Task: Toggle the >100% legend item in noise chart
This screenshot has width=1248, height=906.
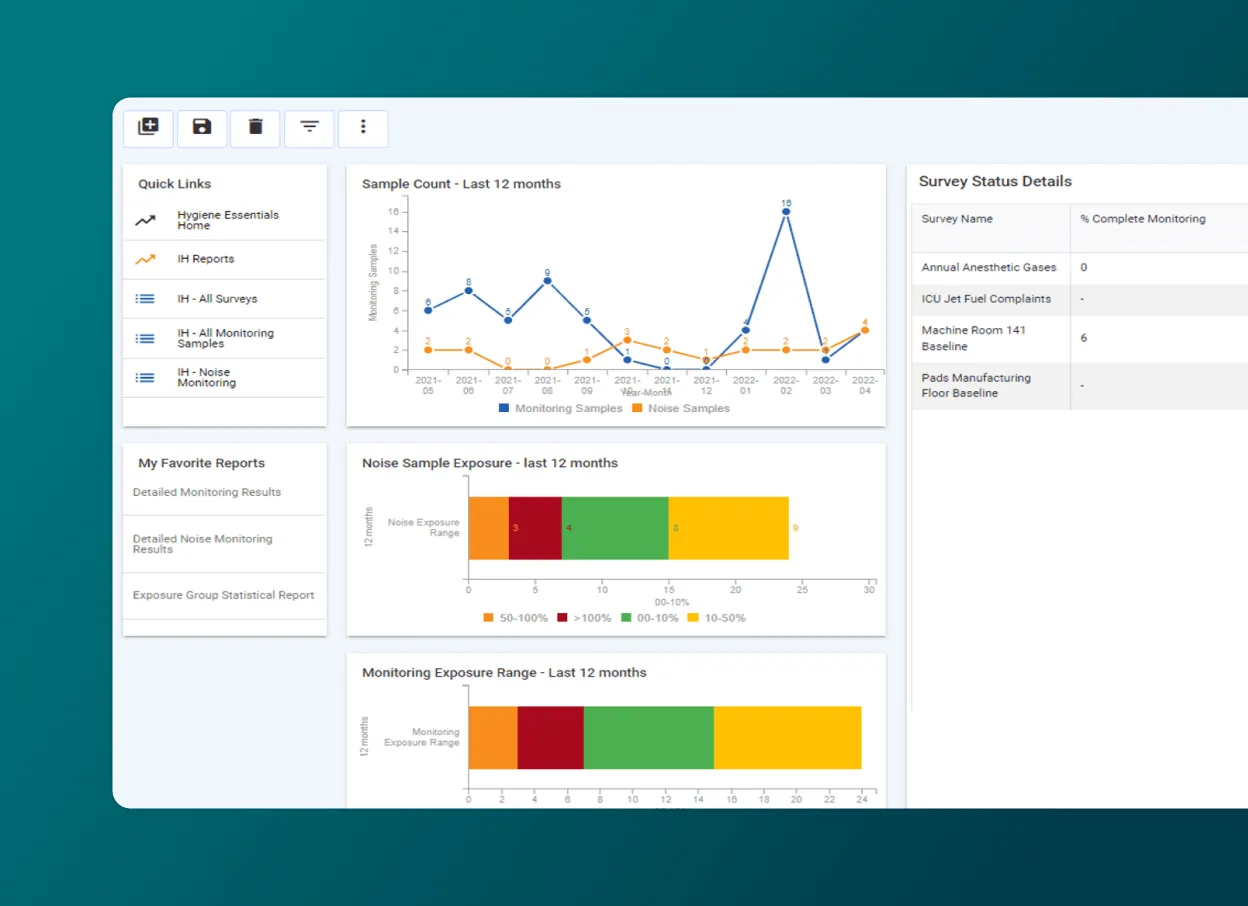Action: pos(584,618)
